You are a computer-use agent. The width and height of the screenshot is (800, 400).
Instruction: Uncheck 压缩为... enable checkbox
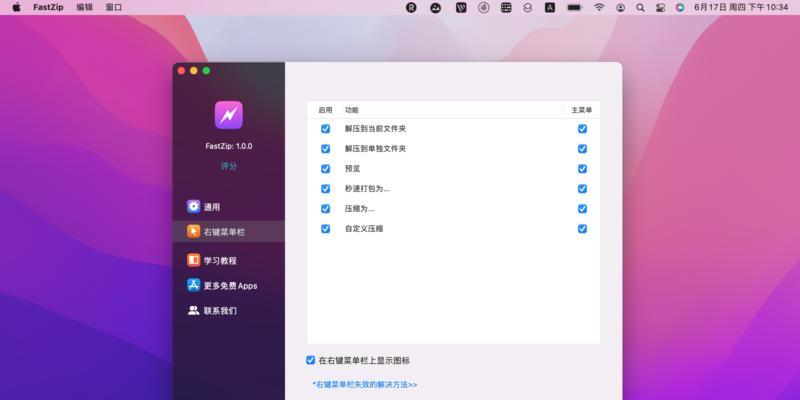point(326,209)
